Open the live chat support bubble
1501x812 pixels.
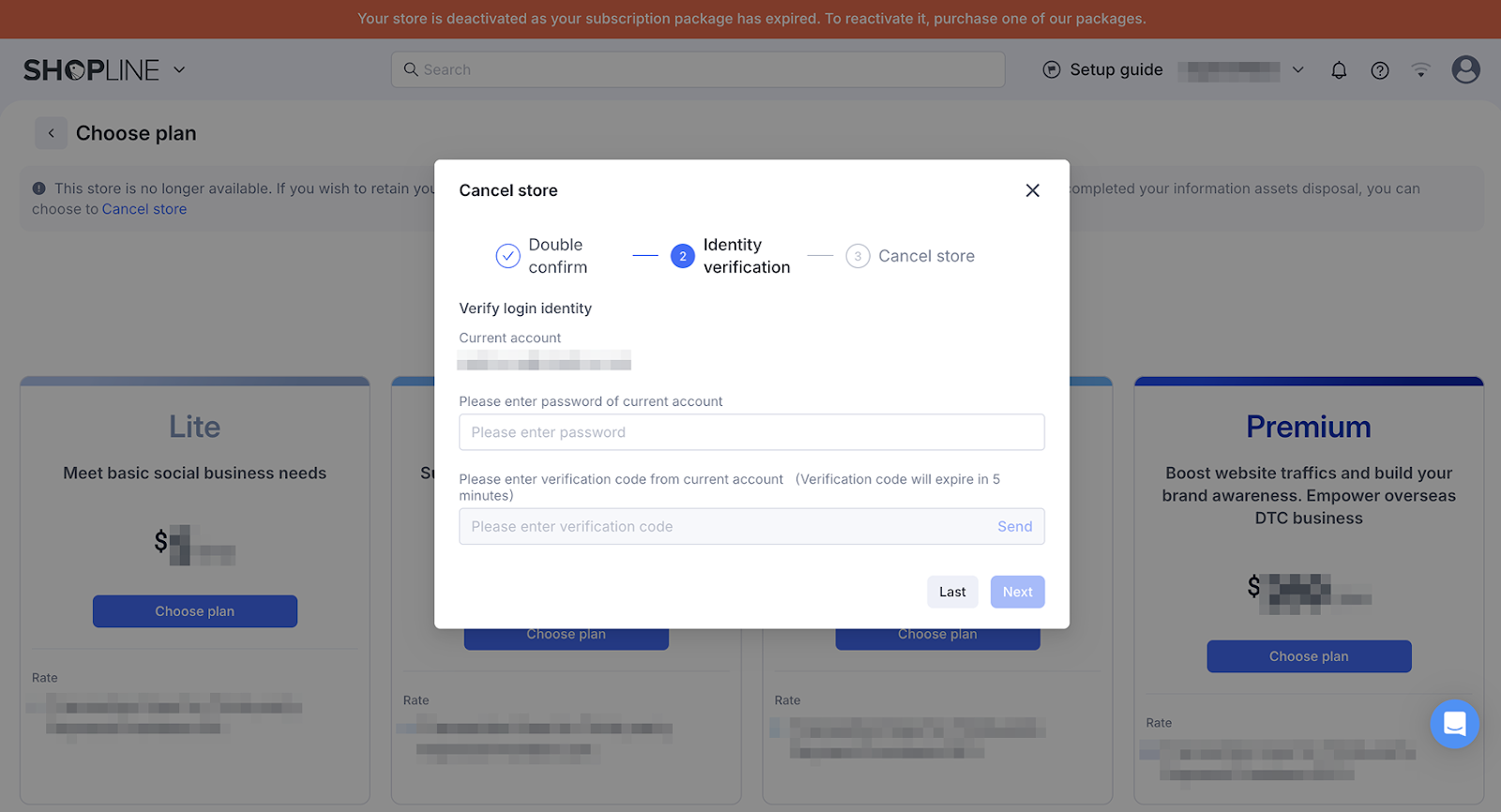(x=1454, y=724)
